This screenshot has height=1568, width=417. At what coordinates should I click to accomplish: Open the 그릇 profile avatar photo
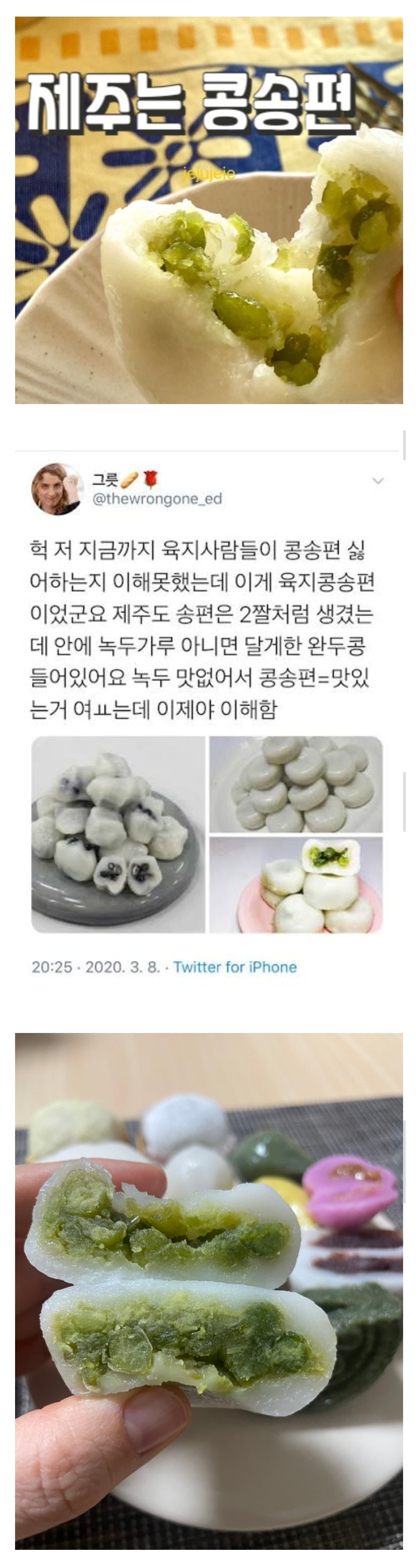coord(57,489)
